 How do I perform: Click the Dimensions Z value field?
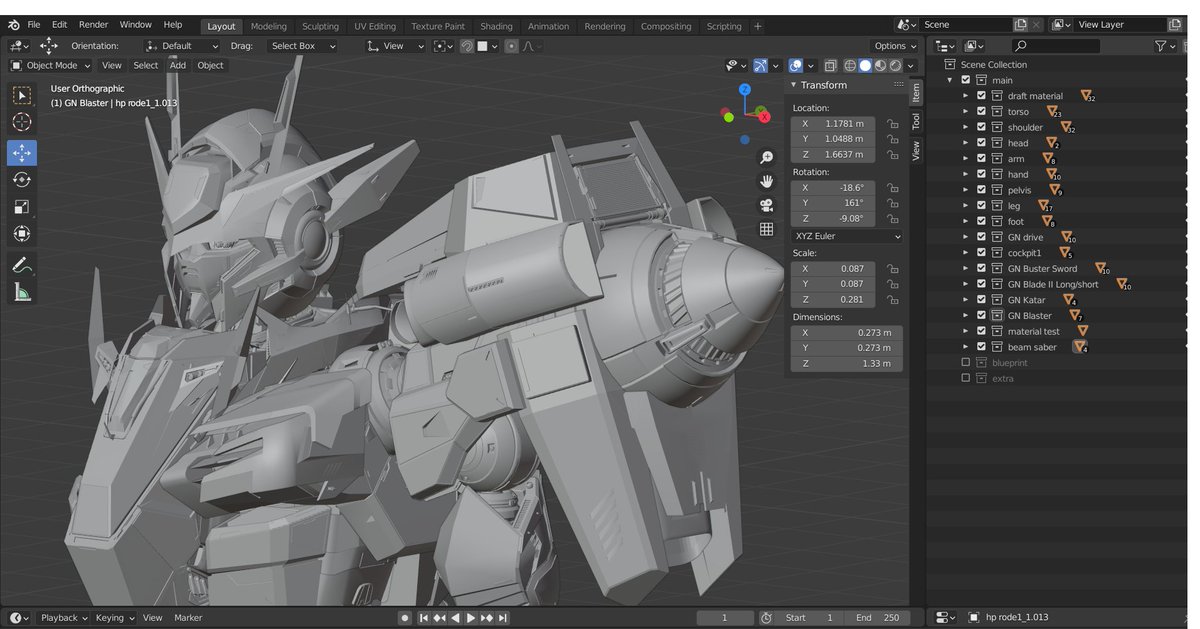(x=847, y=363)
